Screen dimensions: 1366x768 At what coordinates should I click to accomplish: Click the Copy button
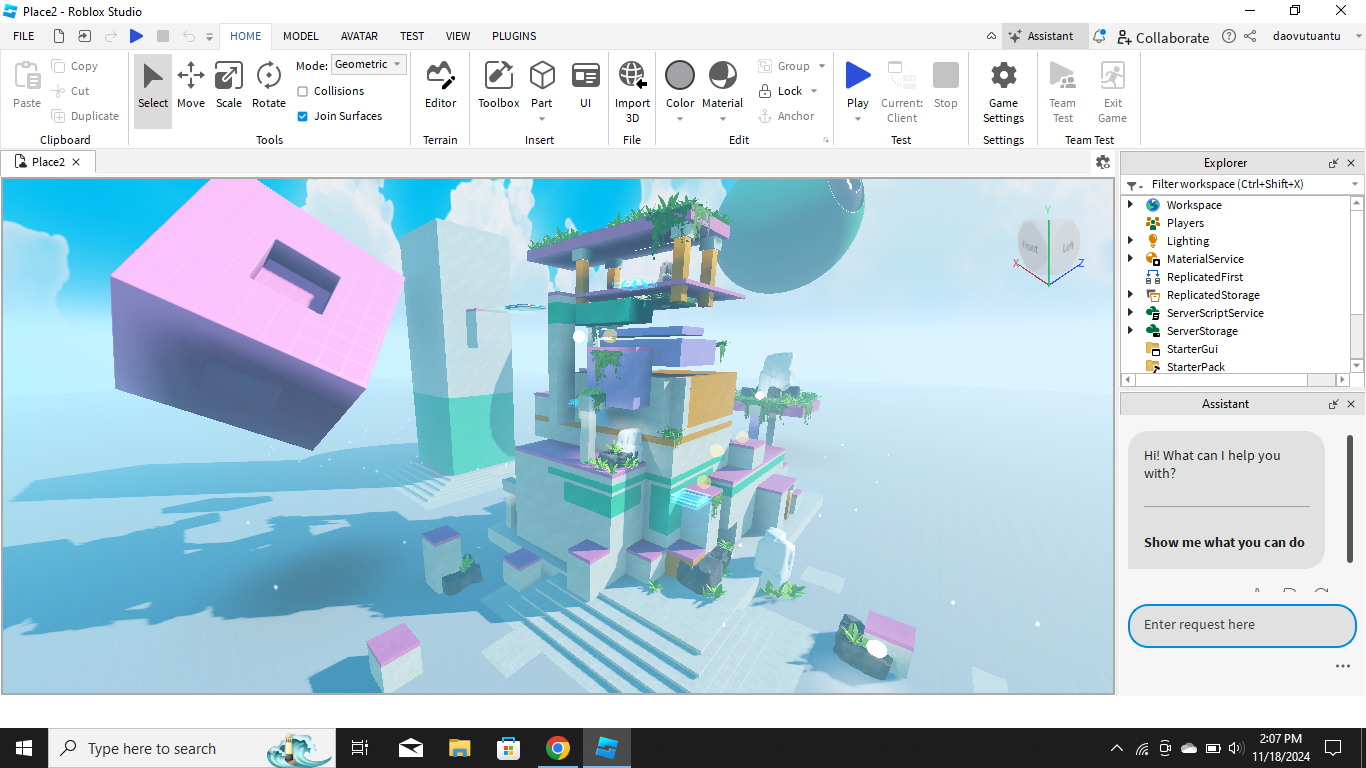74,66
